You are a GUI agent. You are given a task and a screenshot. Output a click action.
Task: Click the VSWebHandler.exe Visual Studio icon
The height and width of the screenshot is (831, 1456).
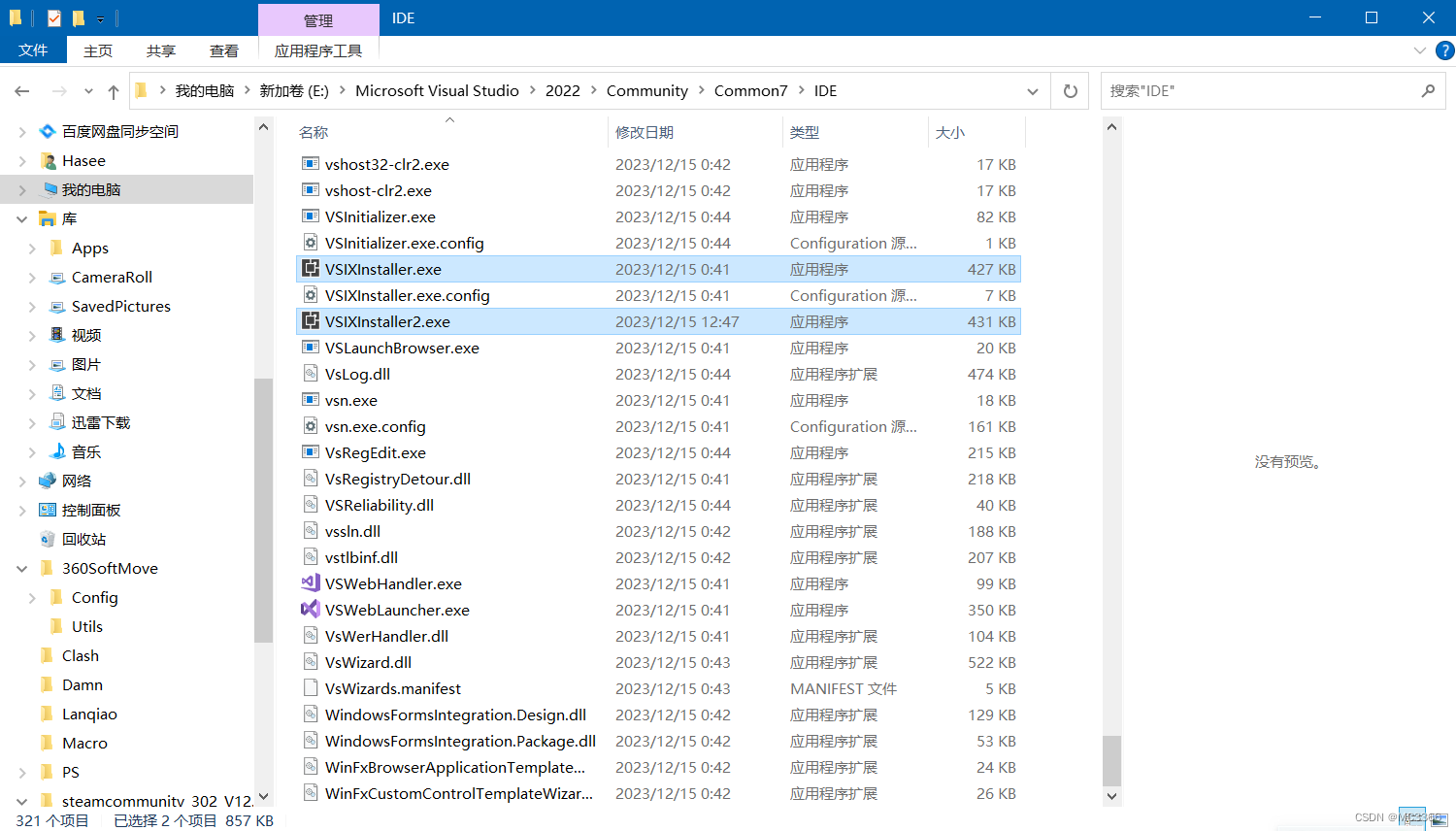(311, 583)
